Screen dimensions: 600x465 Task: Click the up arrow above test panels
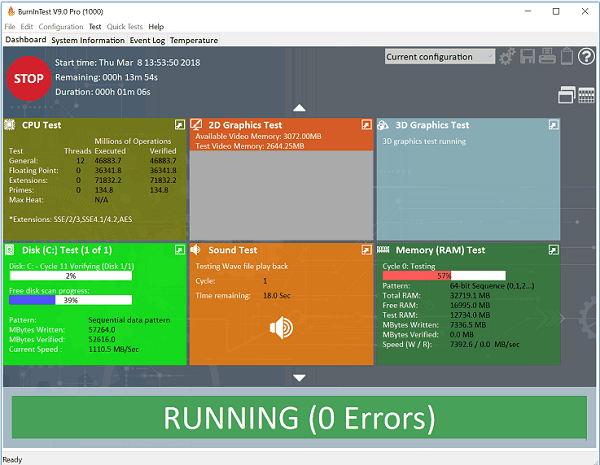pos(299,106)
